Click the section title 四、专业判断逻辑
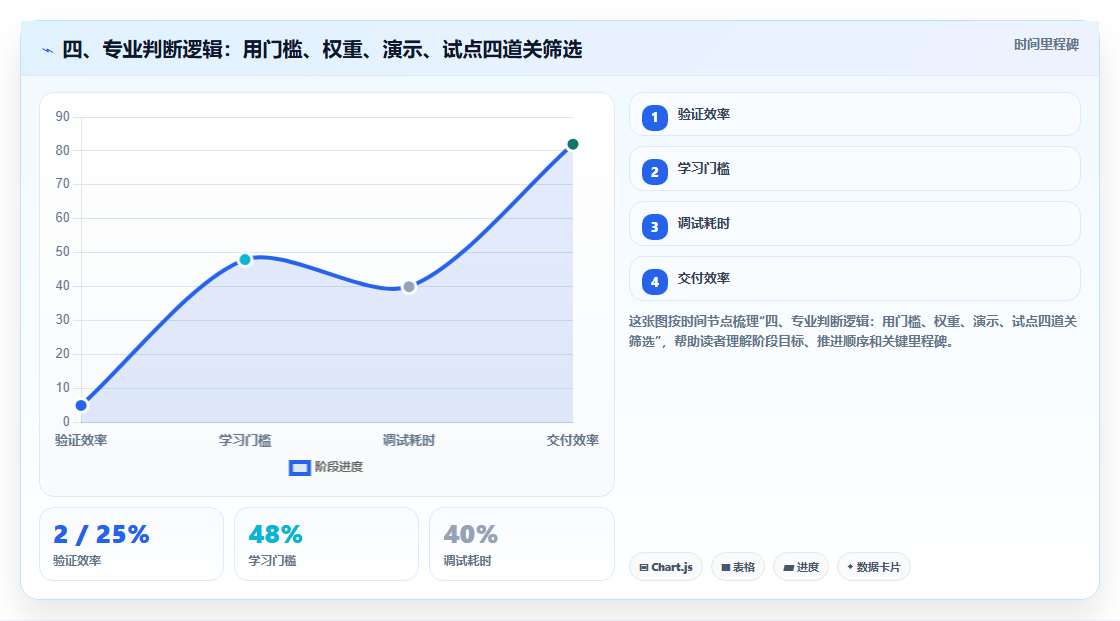Image resolution: width=1120 pixels, height=621 pixels. tap(322, 50)
